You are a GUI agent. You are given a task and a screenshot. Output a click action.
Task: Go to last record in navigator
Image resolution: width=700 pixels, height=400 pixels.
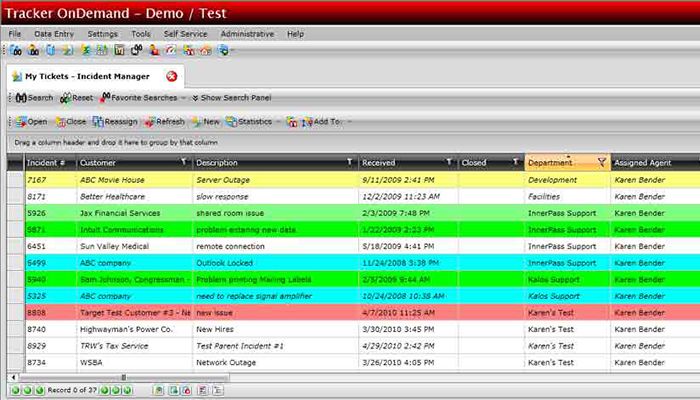click(x=128, y=390)
